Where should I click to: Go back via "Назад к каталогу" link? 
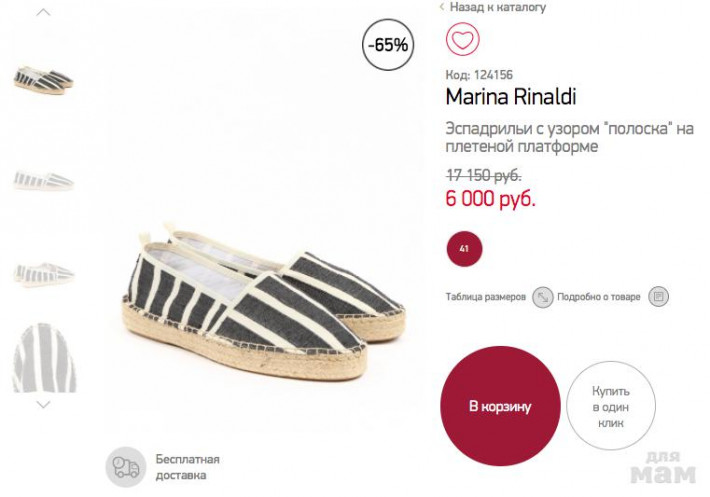click(497, 7)
